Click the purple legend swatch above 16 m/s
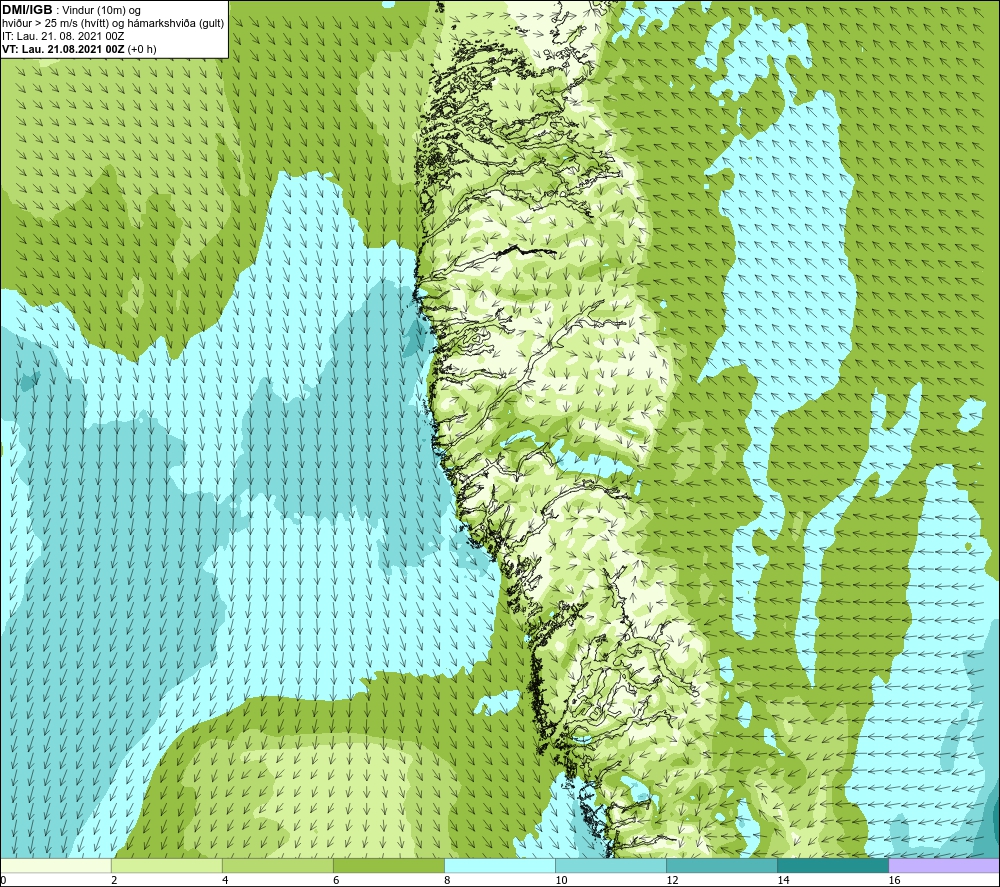The width and height of the screenshot is (1000, 887). coord(944,865)
